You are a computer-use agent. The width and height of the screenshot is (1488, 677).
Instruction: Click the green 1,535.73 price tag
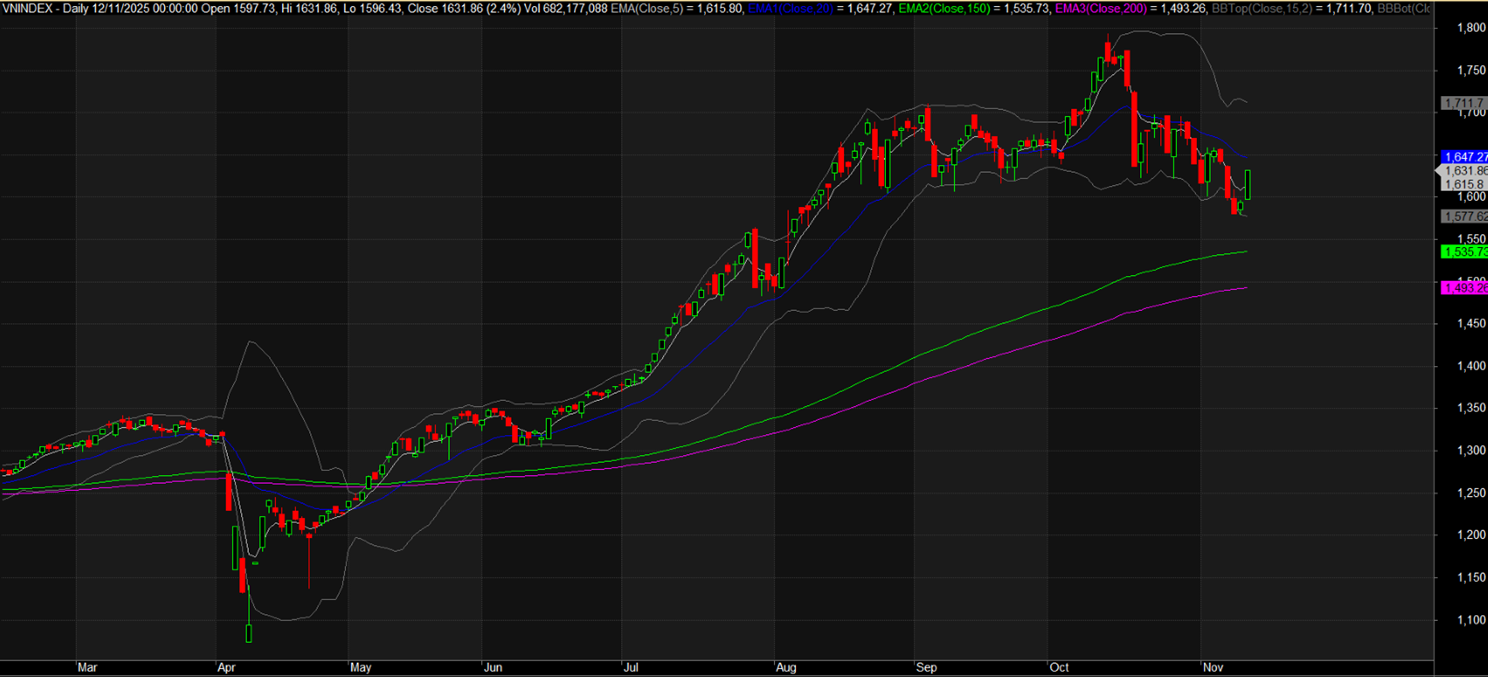point(1464,252)
